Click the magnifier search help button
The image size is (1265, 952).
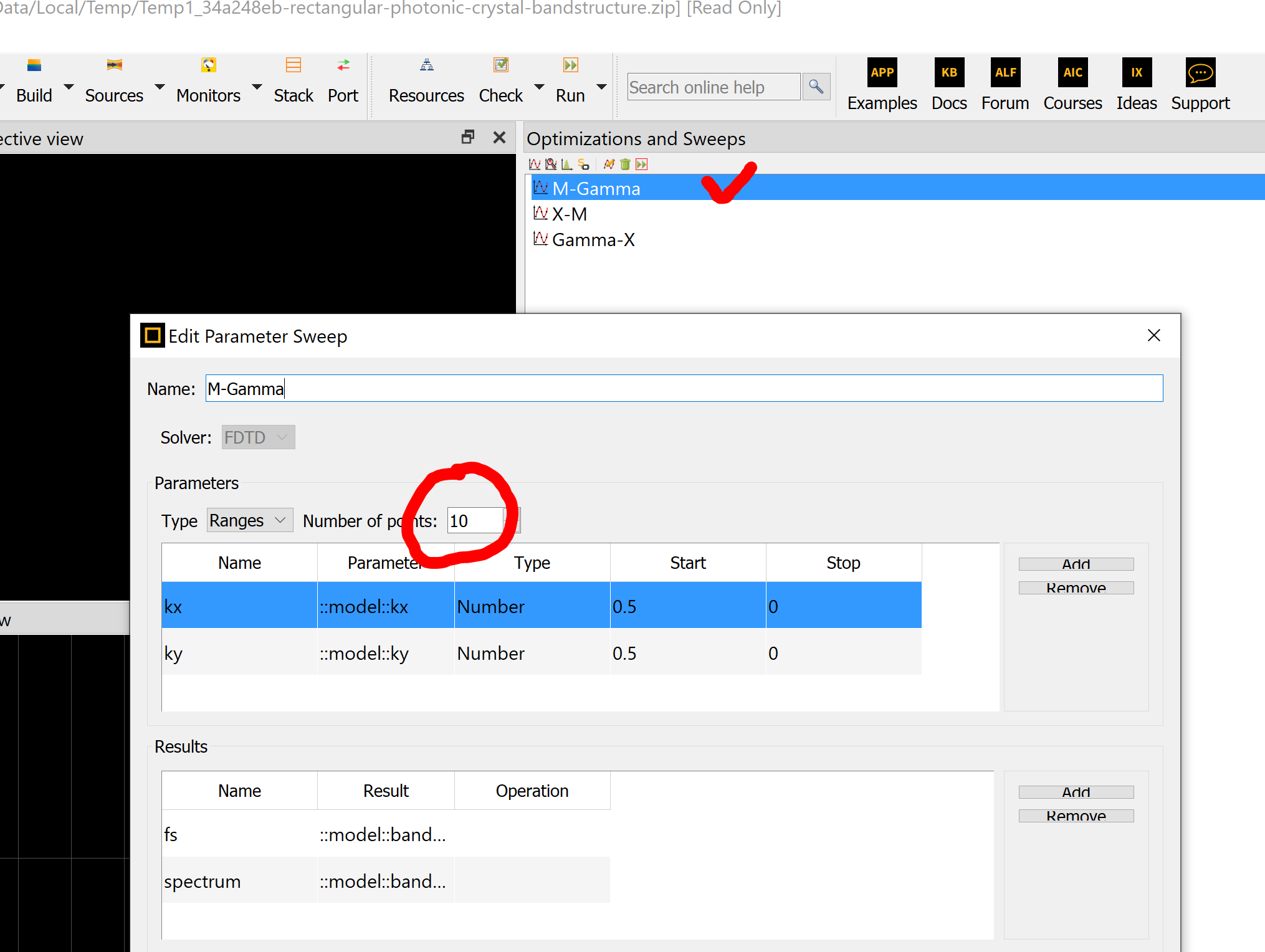tap(816, 87)
